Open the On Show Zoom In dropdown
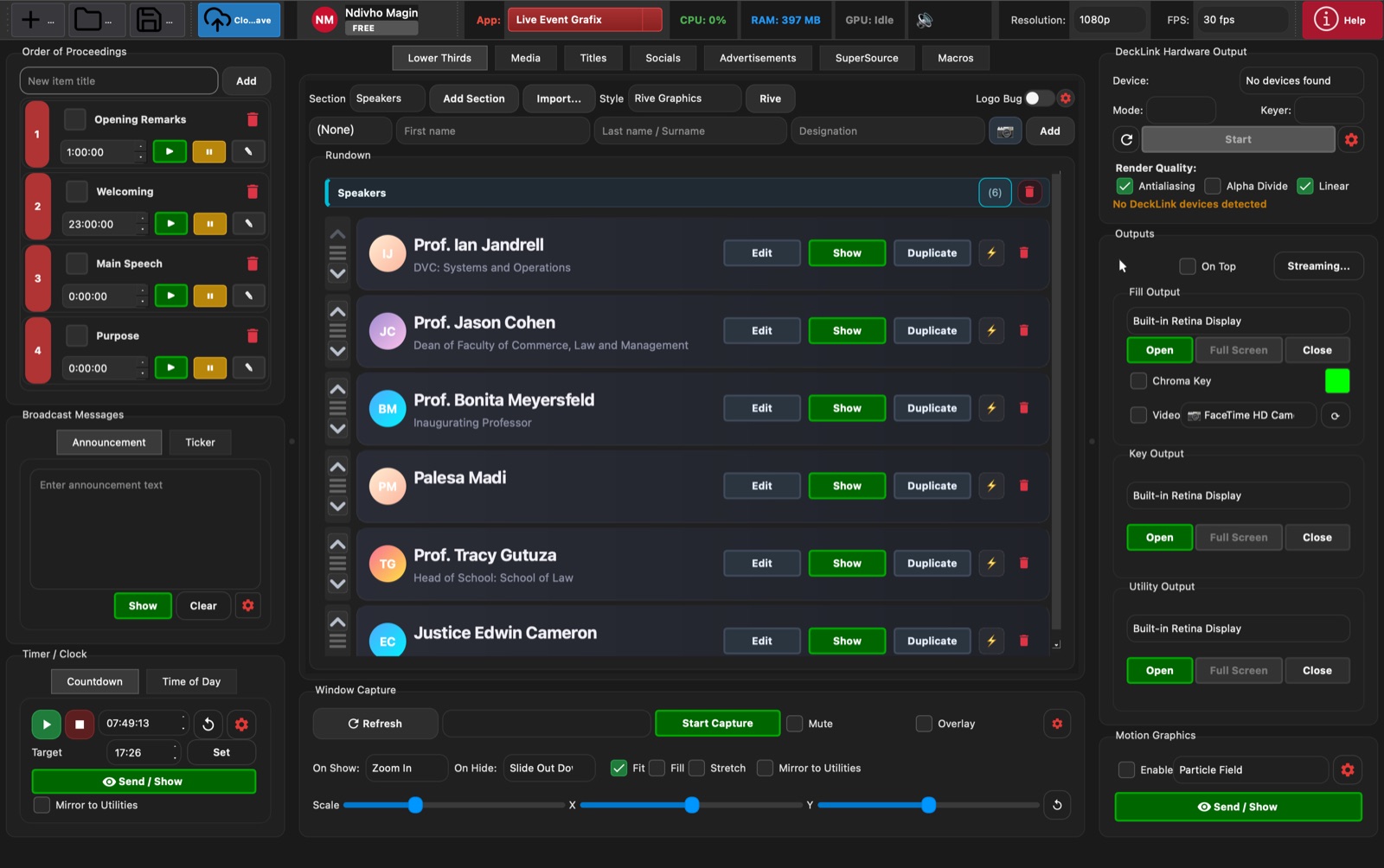The image size is (1384, 868). (406, 768)
